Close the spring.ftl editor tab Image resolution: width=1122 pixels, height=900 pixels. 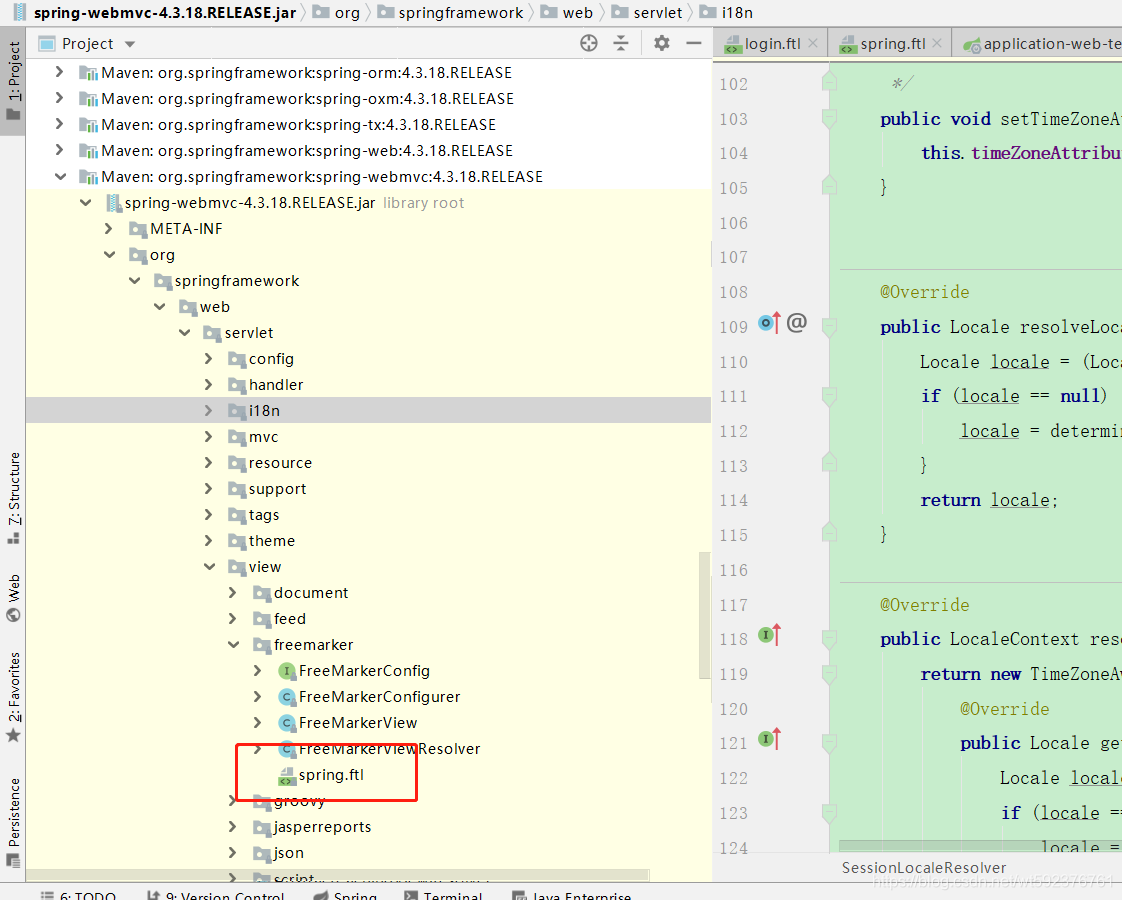point(937,44)
